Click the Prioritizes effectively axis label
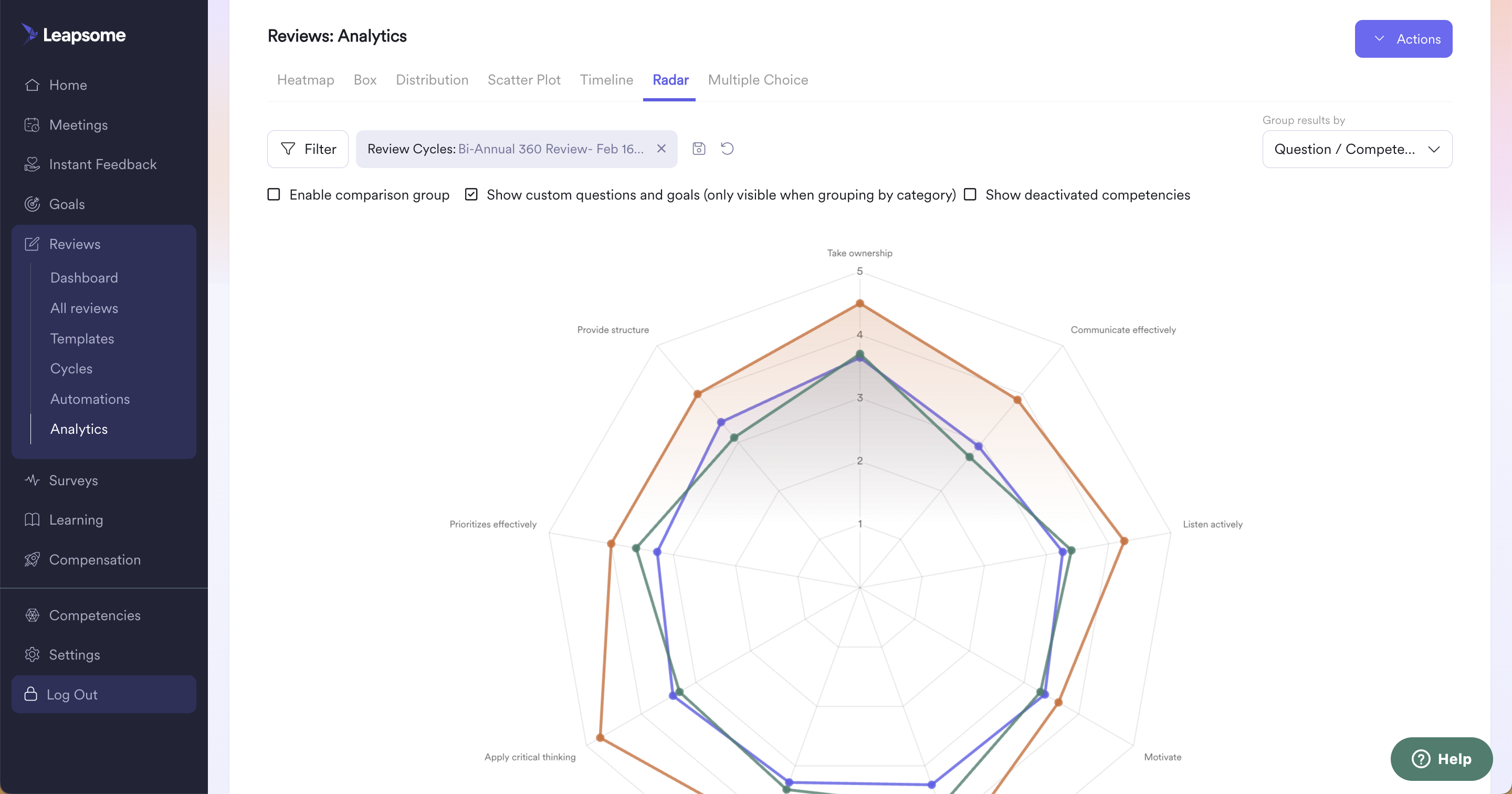 coord(493,525)
